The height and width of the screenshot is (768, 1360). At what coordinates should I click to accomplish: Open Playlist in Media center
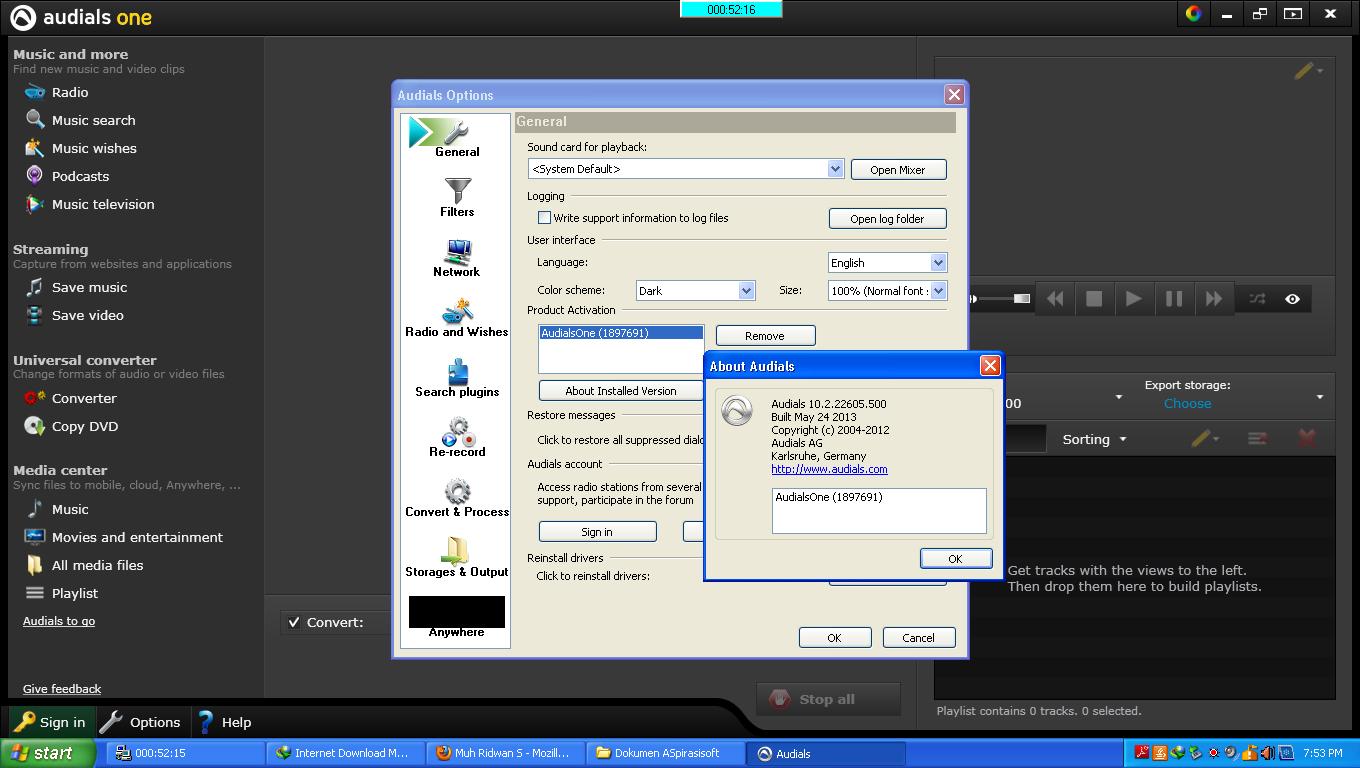coord(62,593)
